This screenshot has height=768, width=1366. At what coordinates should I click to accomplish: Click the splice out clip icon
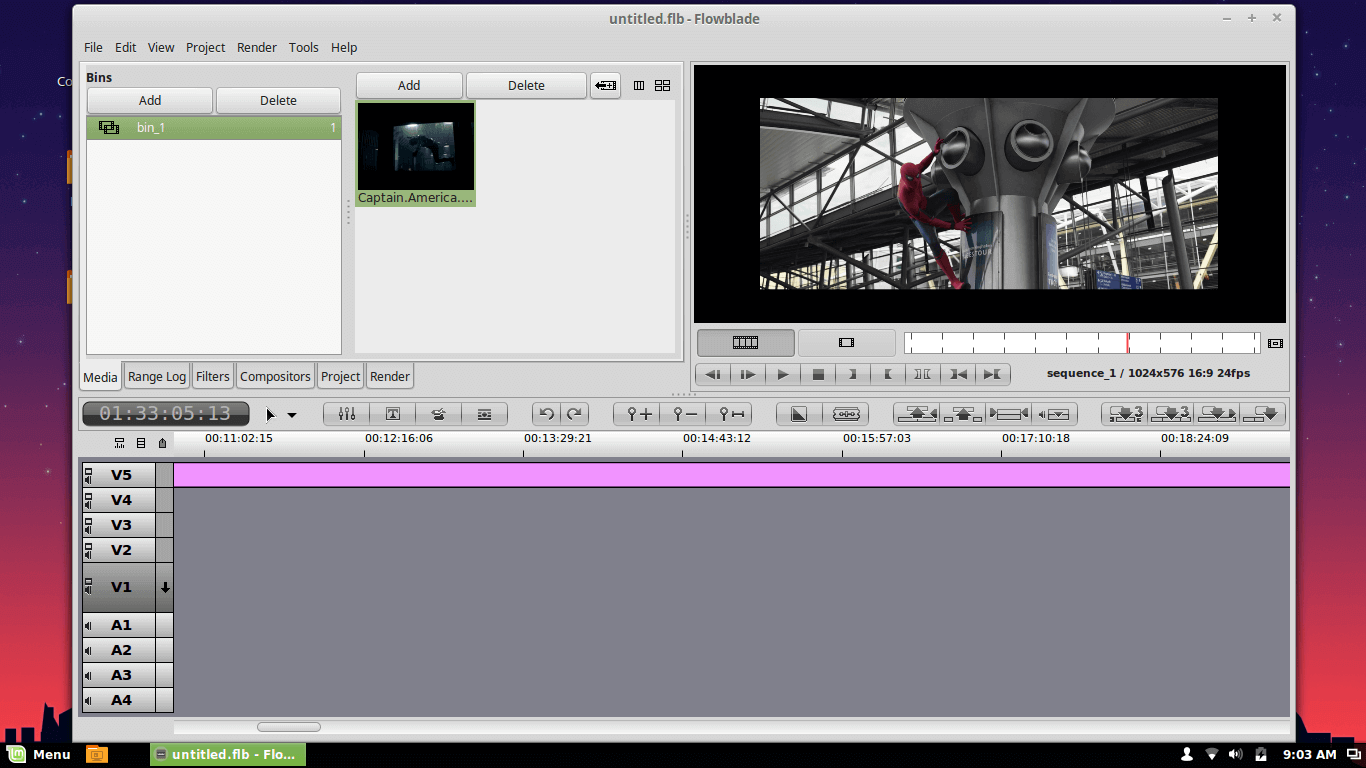tap(916, 414)
